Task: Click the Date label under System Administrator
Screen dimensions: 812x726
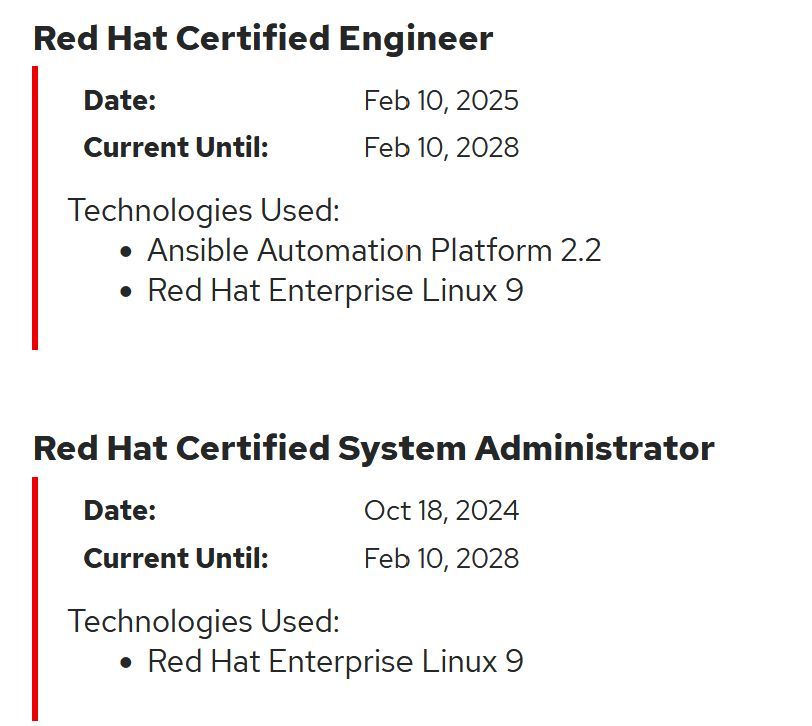Action: coord(120,511)
